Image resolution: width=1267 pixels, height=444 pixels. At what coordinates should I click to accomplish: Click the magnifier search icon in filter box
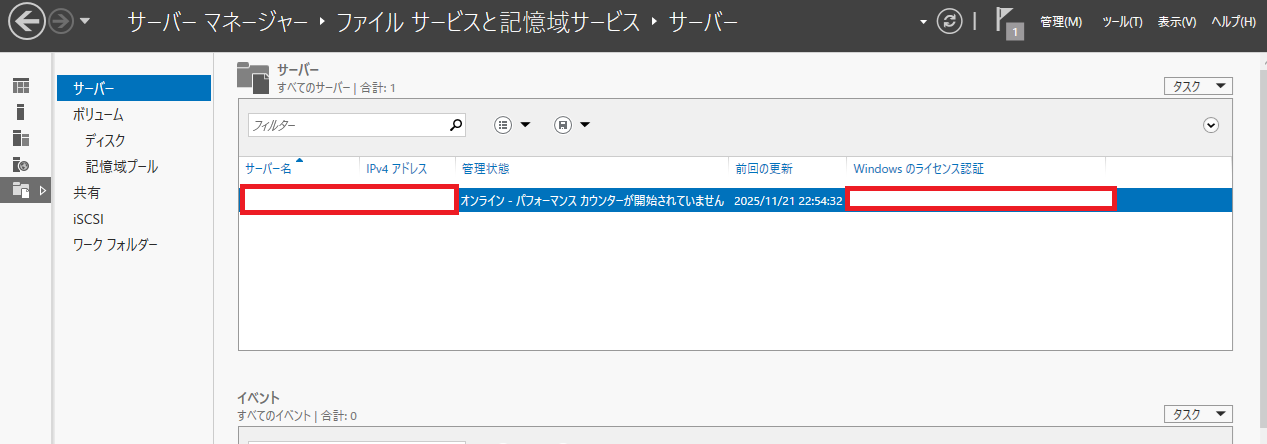[x=457, y=125]
